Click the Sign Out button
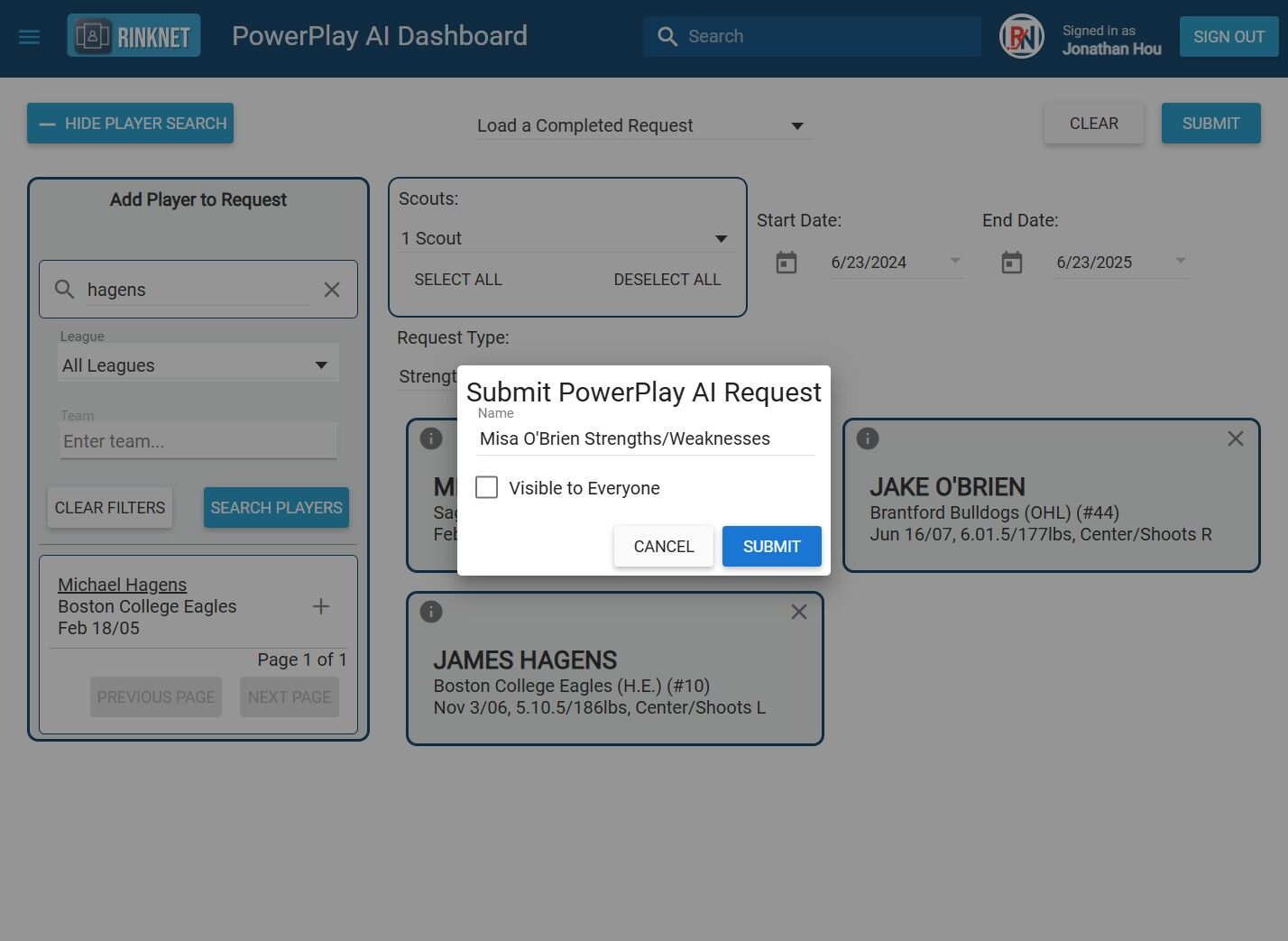Screen dimensions: 1288x941 [1229, 37]
